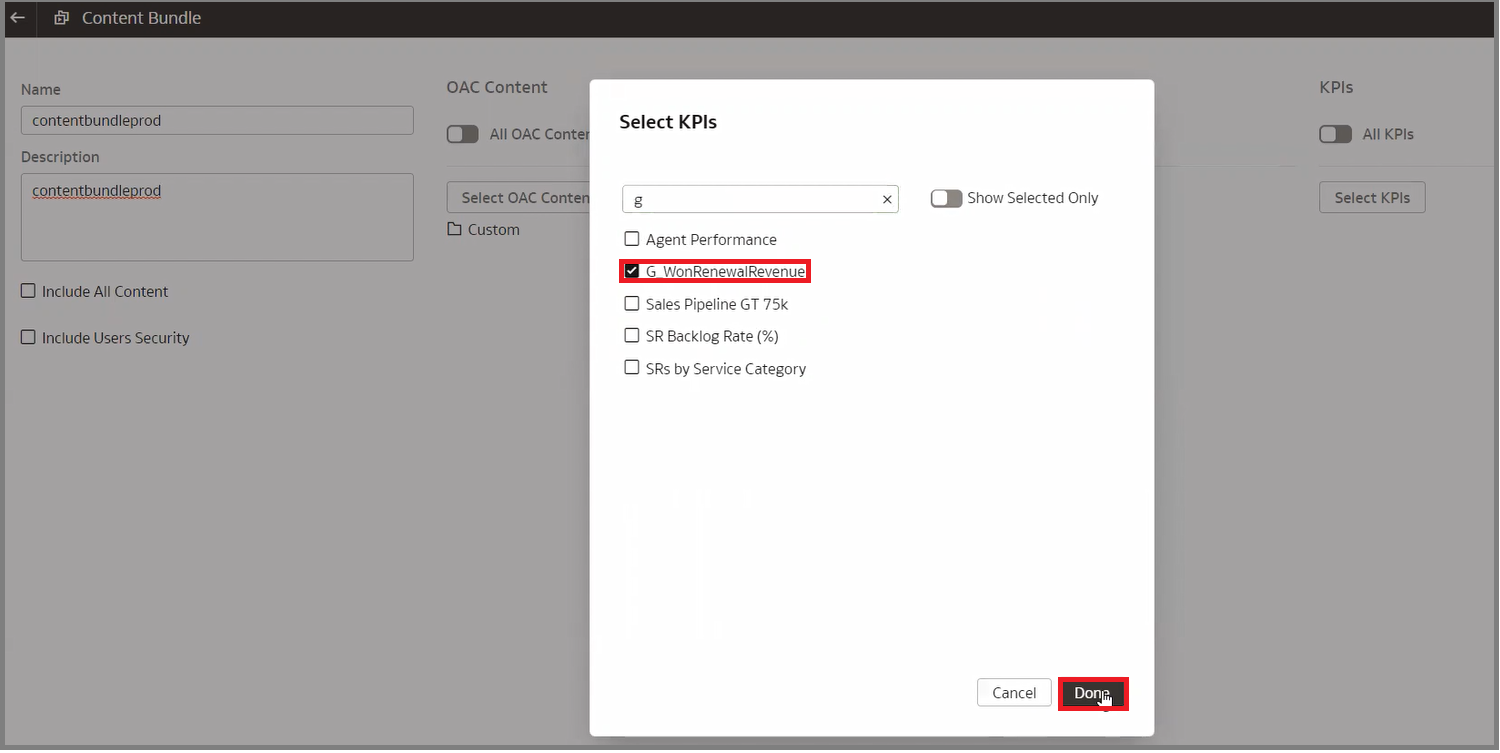This screenshot has width=1500, height=753.
Task: Turn on the All KPIs switch
Action: click(x=1334, y=133)
